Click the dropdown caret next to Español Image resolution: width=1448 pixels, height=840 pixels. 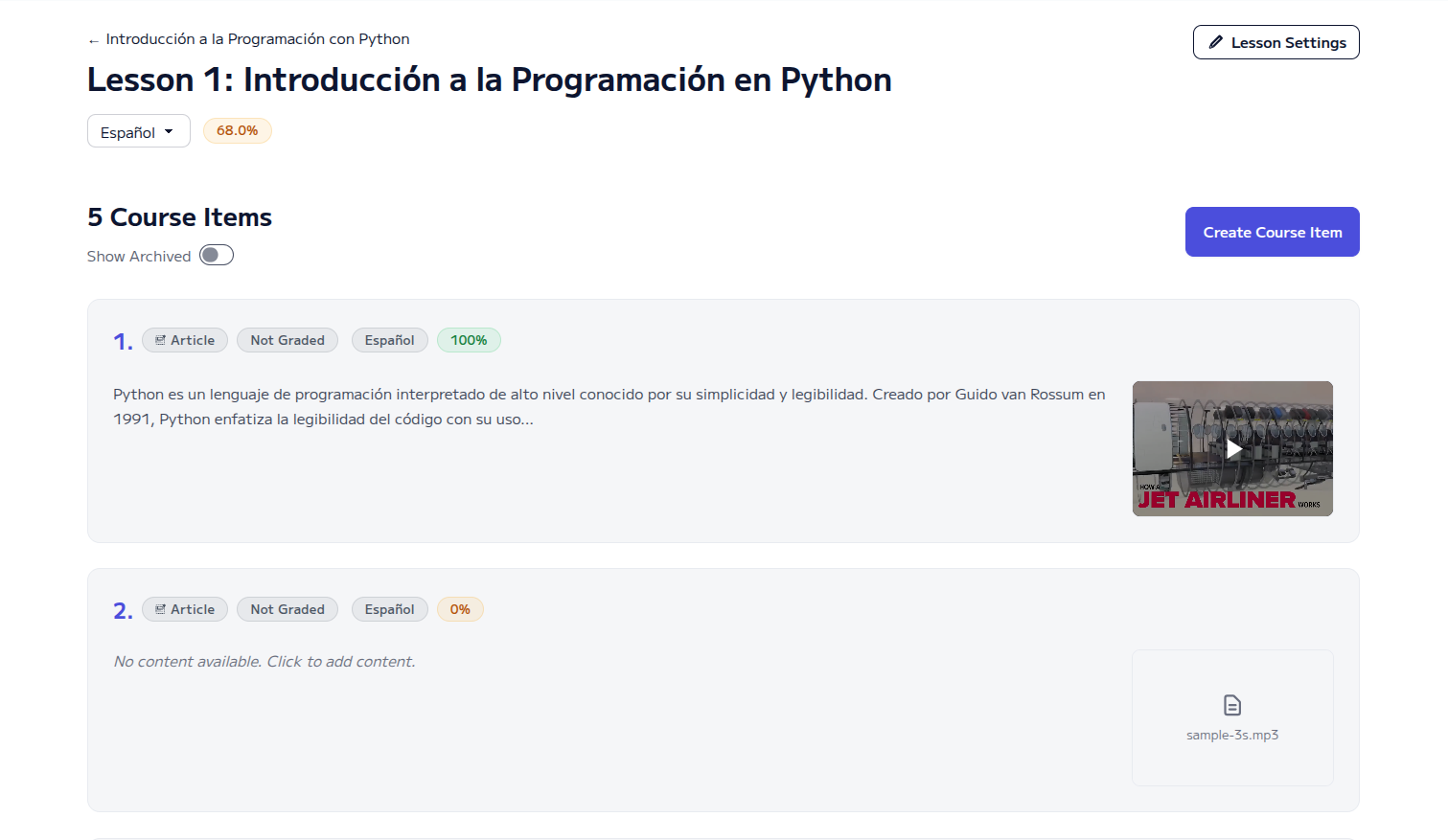(169, 131)
